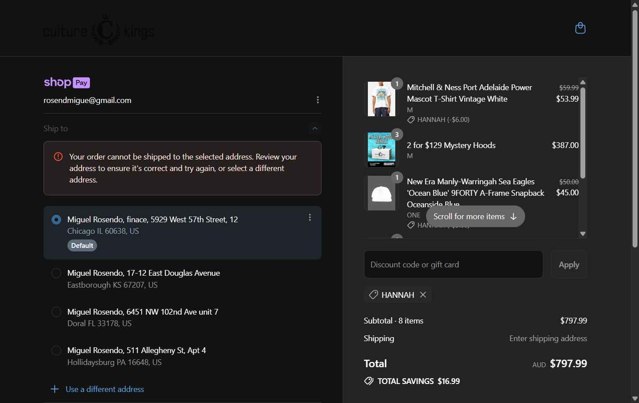Open options menu for West 57th Street address

pos(309,218)
